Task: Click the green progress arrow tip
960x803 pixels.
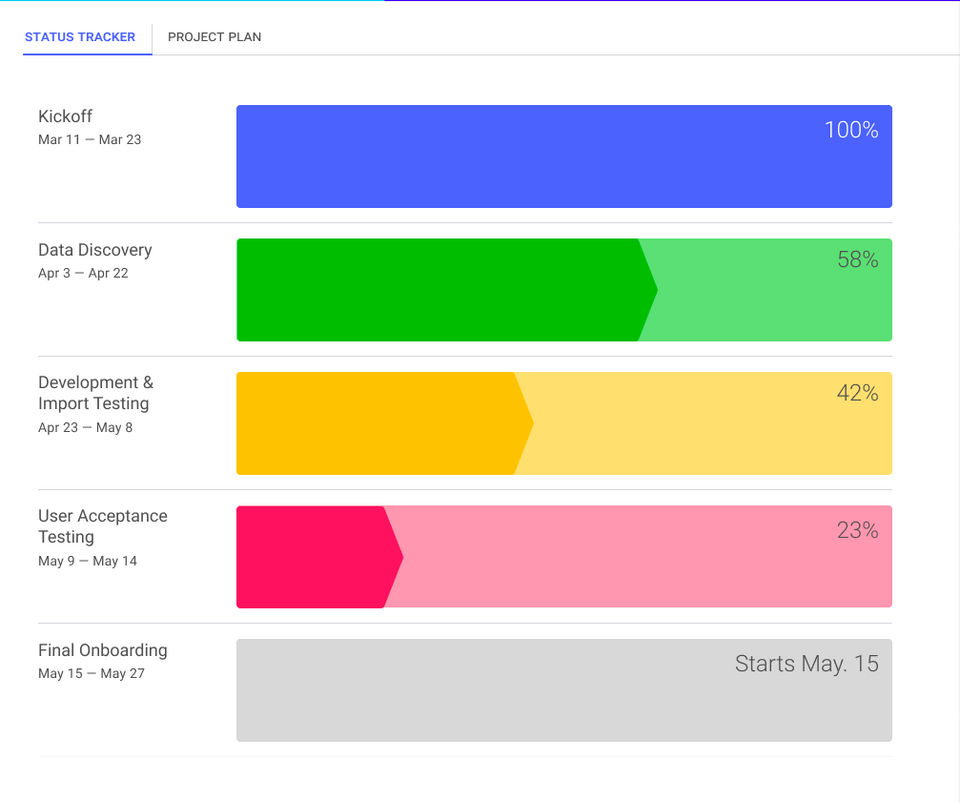Action: click(x=651, y=290)
